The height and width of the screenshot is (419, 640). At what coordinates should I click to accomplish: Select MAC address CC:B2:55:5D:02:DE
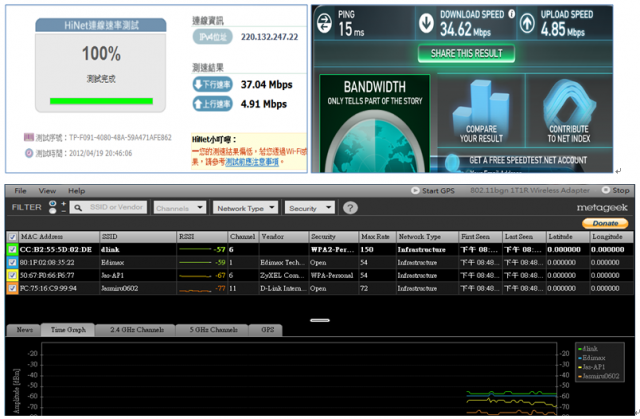56,250
